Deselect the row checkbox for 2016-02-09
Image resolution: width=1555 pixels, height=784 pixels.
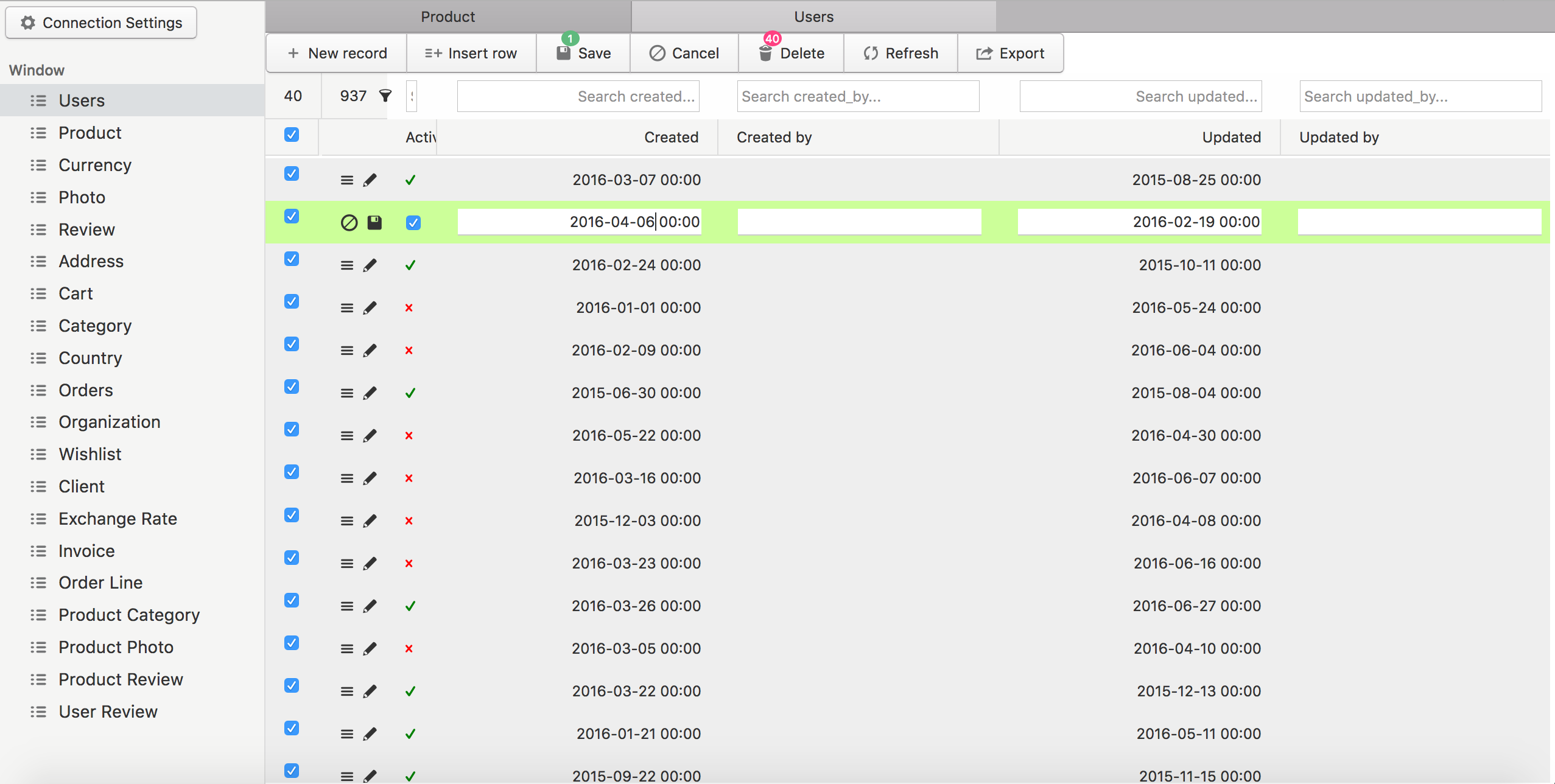(292, 344)
